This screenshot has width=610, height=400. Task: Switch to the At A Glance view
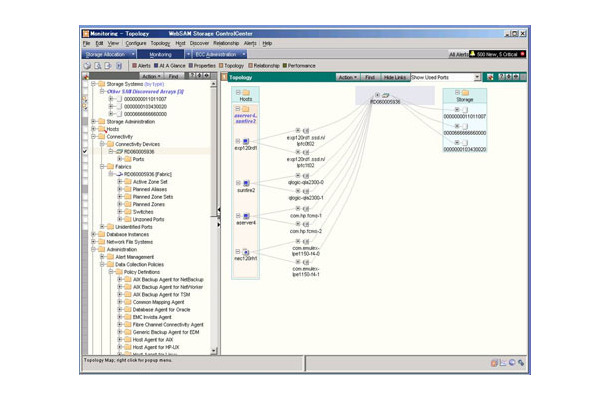(x=170, y=66)
